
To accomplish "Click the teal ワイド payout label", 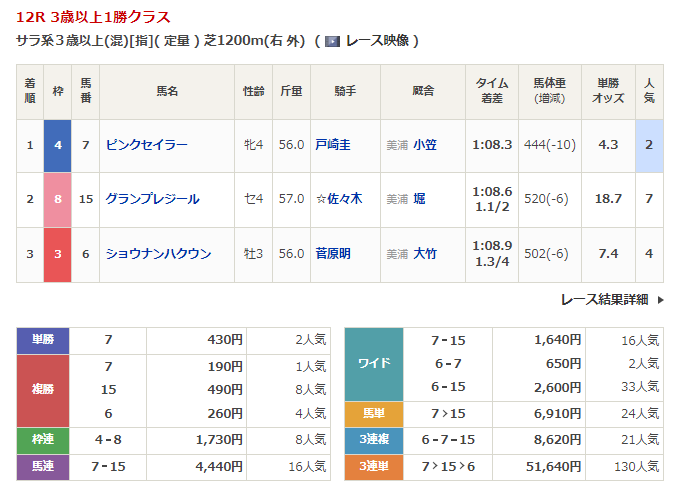I will 374,363.
